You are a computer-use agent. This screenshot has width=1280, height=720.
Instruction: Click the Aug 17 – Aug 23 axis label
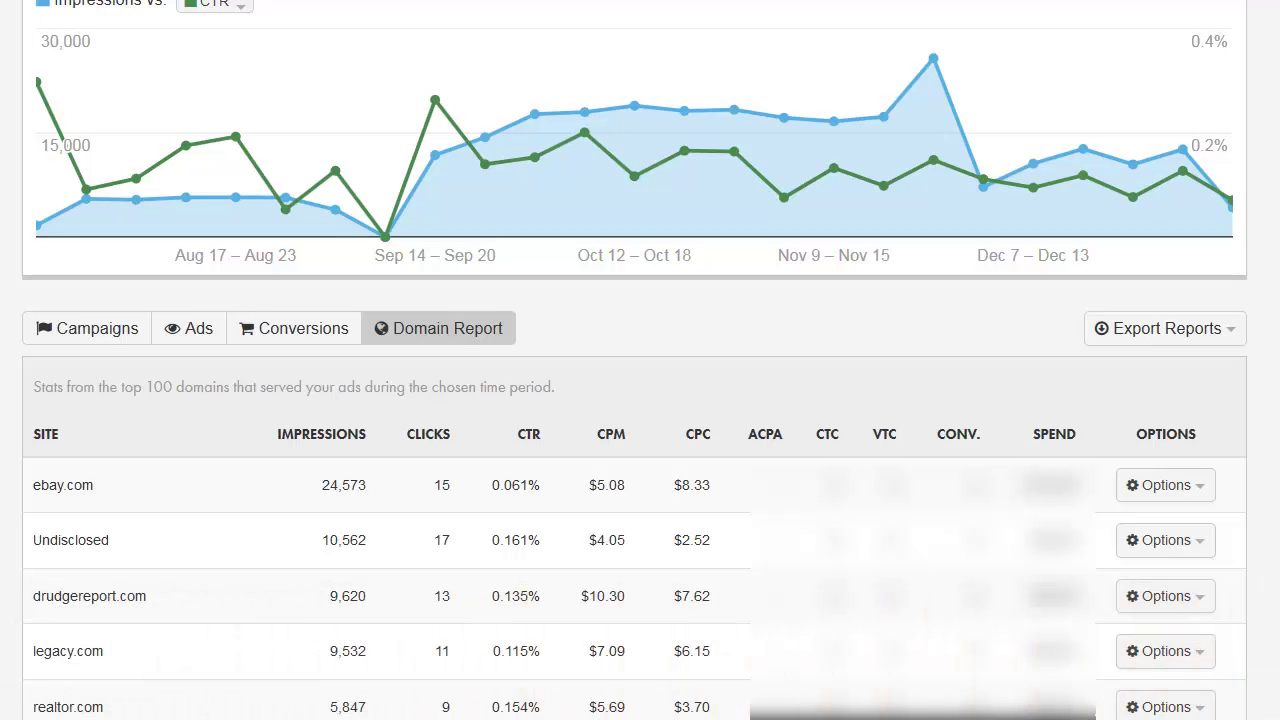tap(236, 255)
